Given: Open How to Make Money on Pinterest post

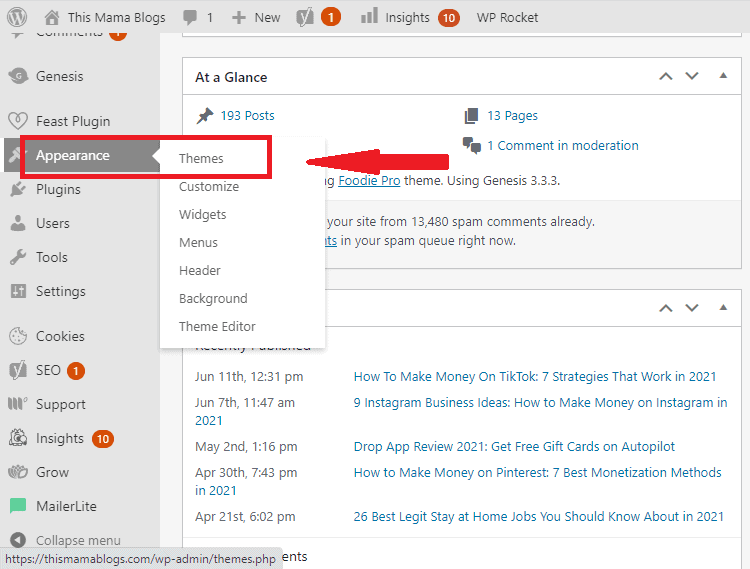Looking at the screenshot, I should (537, 472).
